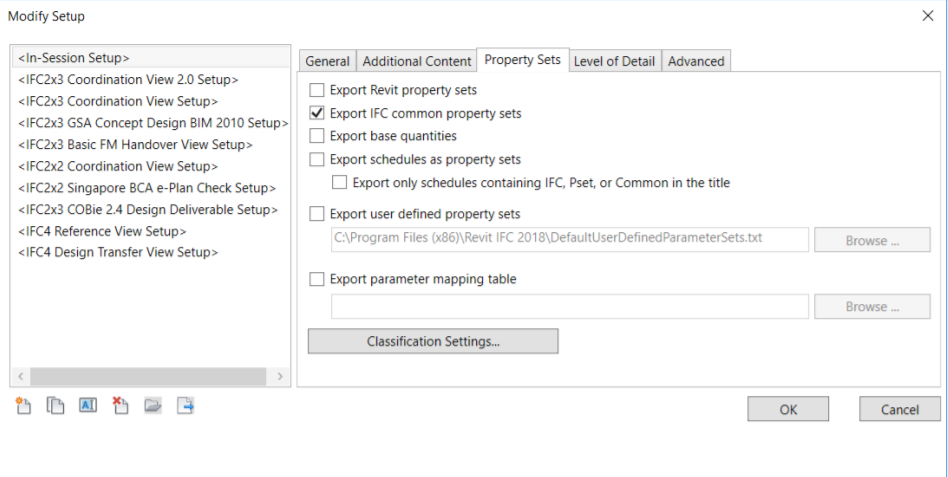The height and width of the screenshot is (477, 948).
Task: Go to the Level of Detail tab
Action: coord(614,61)
